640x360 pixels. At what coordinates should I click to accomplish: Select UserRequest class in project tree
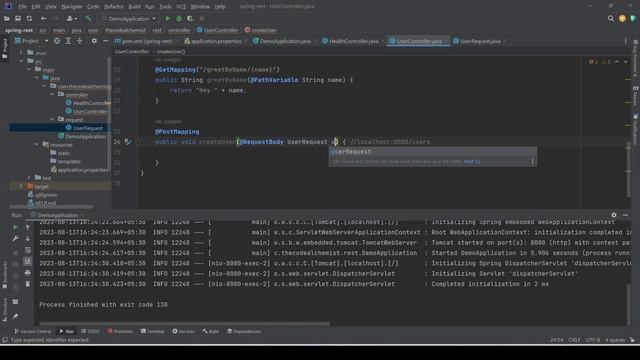point(88,128)
